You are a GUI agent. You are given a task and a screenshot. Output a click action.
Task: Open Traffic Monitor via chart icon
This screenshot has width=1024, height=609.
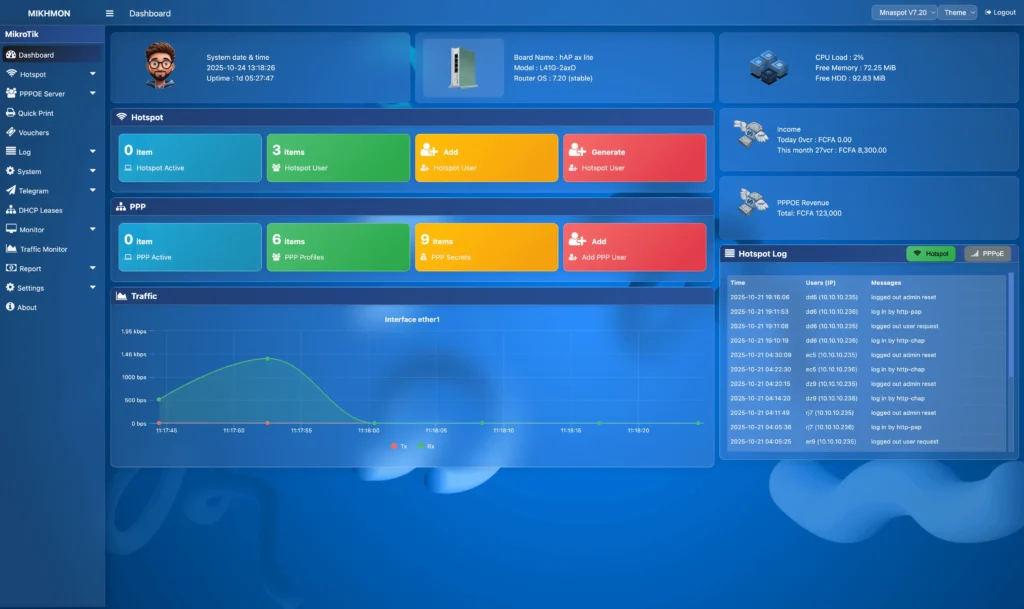[11, 249]
